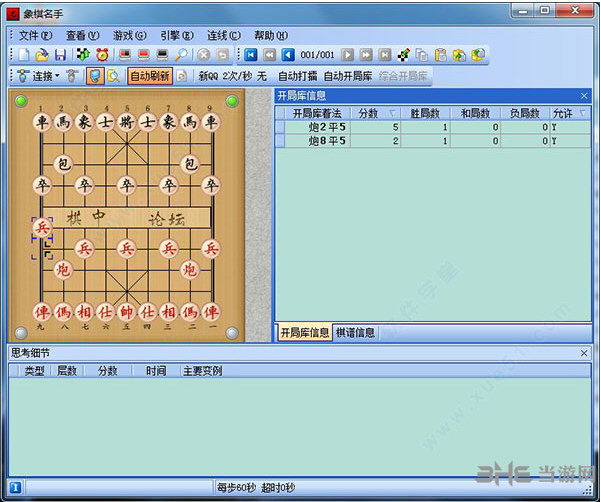The image size is (601, 502).
Task: Open a game file with folder icon
Action: coord(42,55)
